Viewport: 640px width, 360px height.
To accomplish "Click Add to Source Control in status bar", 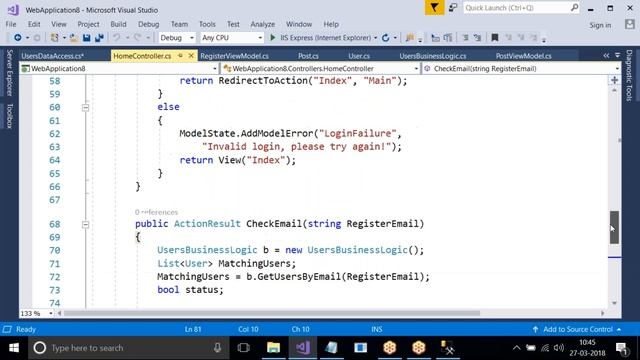I will click(x=577, y=329).
